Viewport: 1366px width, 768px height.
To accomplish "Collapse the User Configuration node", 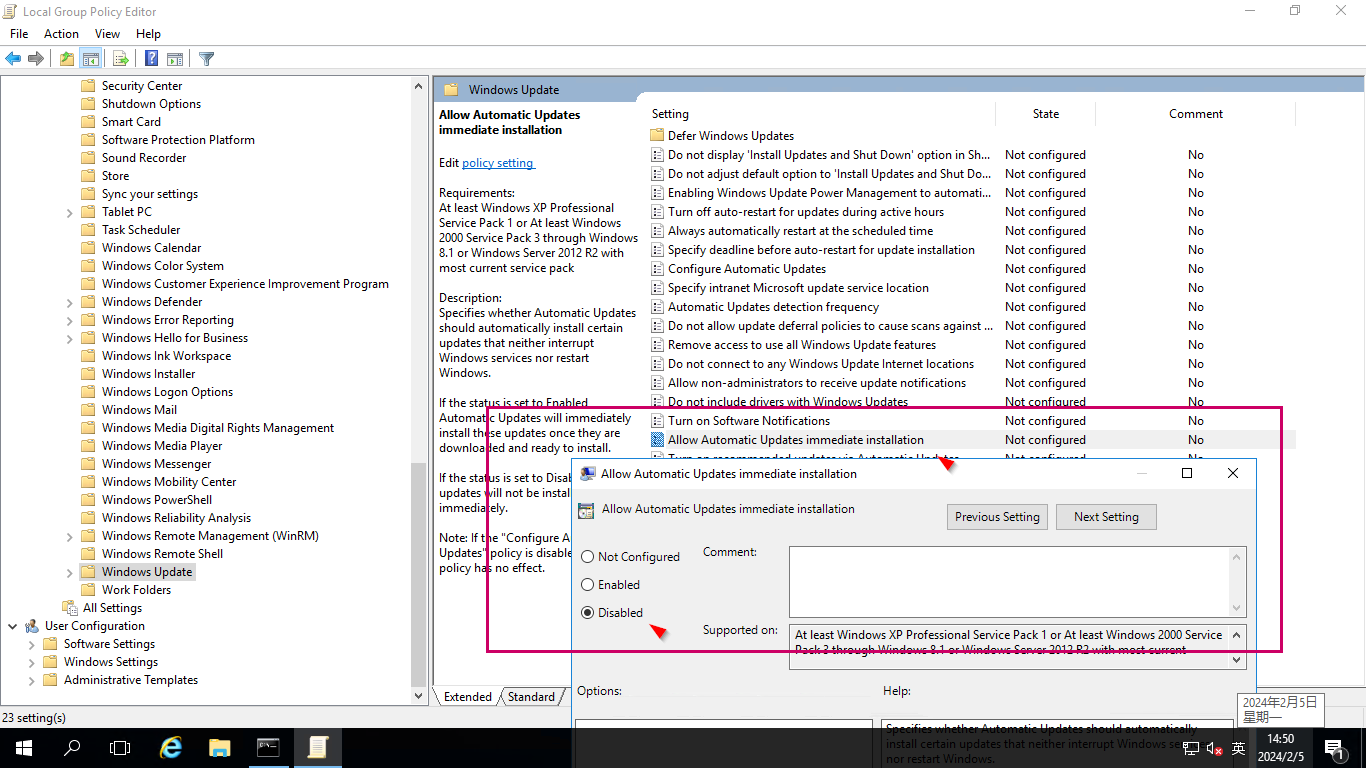I will (x=12, y=626).
